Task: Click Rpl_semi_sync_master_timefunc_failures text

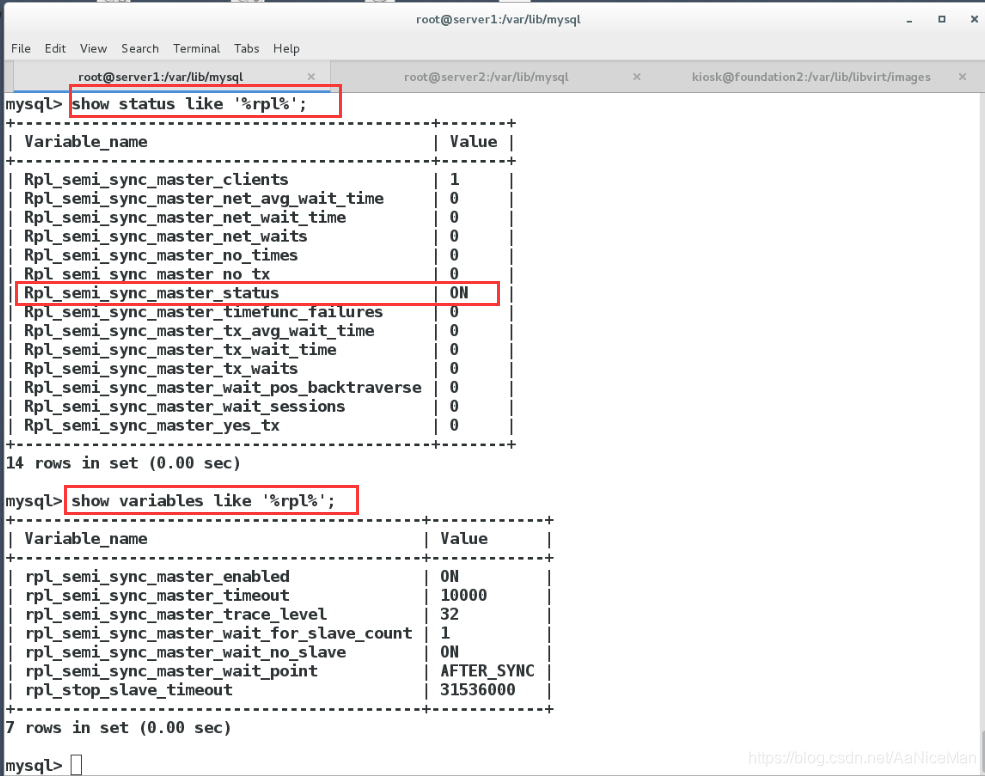Action: pos(203,312)
